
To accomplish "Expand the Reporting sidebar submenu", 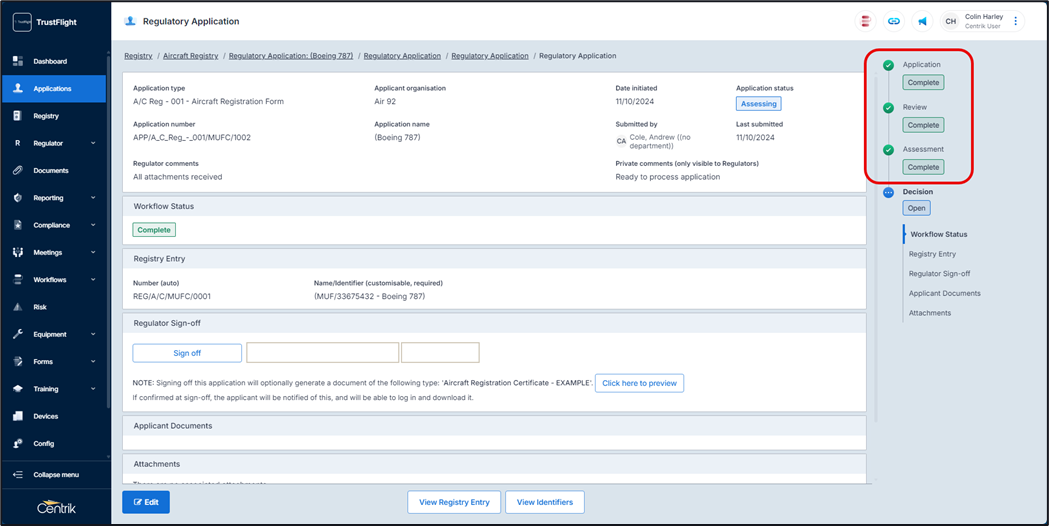I will click(x=93, y=198).
